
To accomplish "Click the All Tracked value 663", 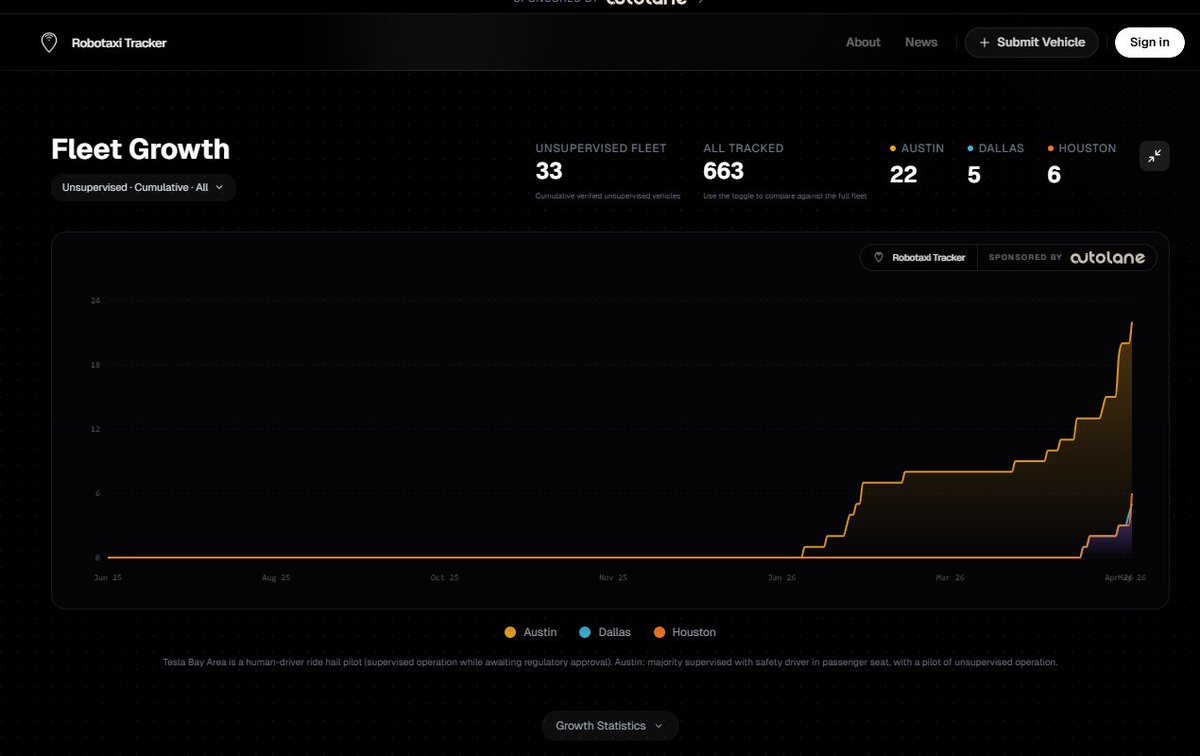I will point(724,171).
